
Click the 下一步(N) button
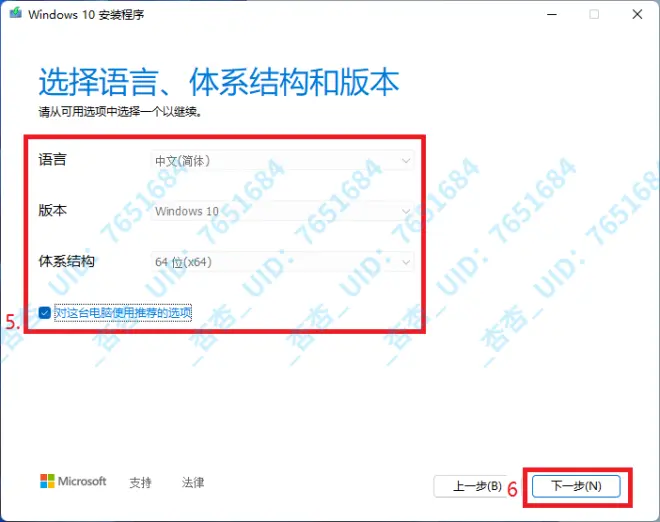click(576, 486)
